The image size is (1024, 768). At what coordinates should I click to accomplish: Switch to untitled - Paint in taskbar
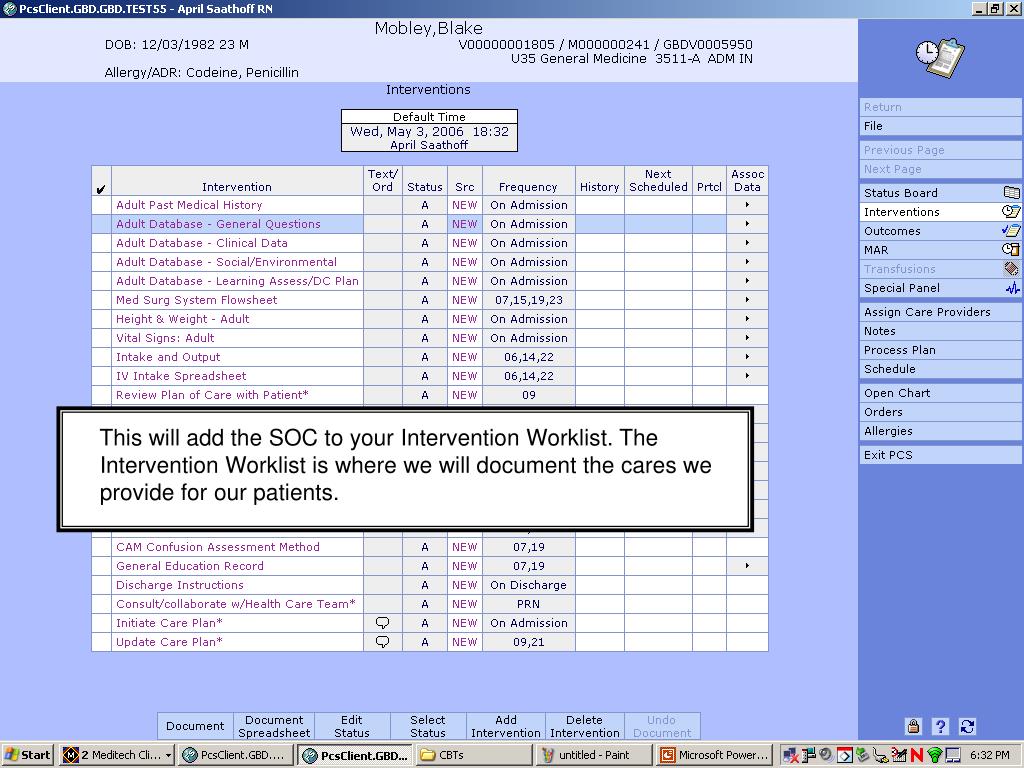pos(592,755)
